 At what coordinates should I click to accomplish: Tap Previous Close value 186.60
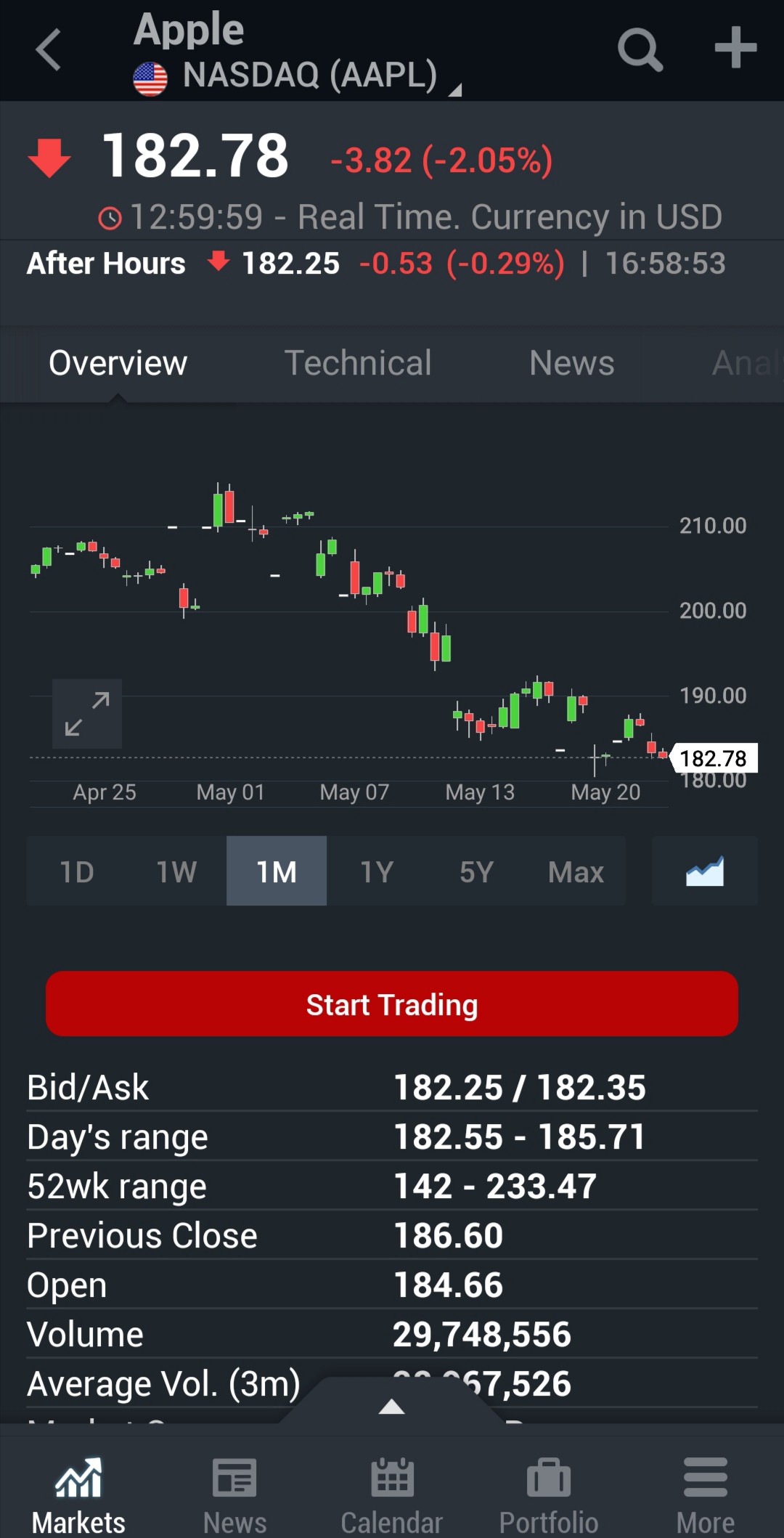(x=449, y=1236)
